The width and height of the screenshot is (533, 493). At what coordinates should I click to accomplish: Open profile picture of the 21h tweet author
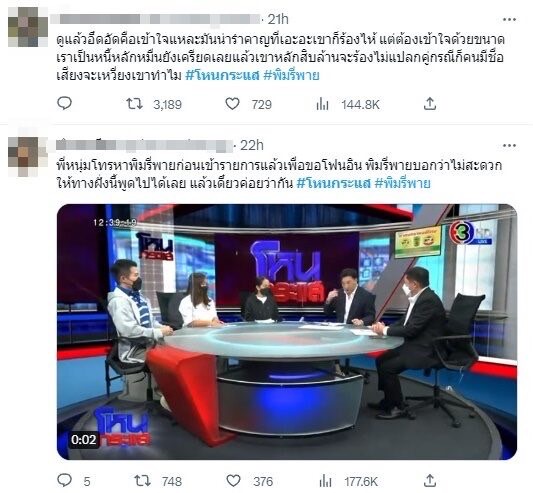pyautogui.click(x=28, y=27)
